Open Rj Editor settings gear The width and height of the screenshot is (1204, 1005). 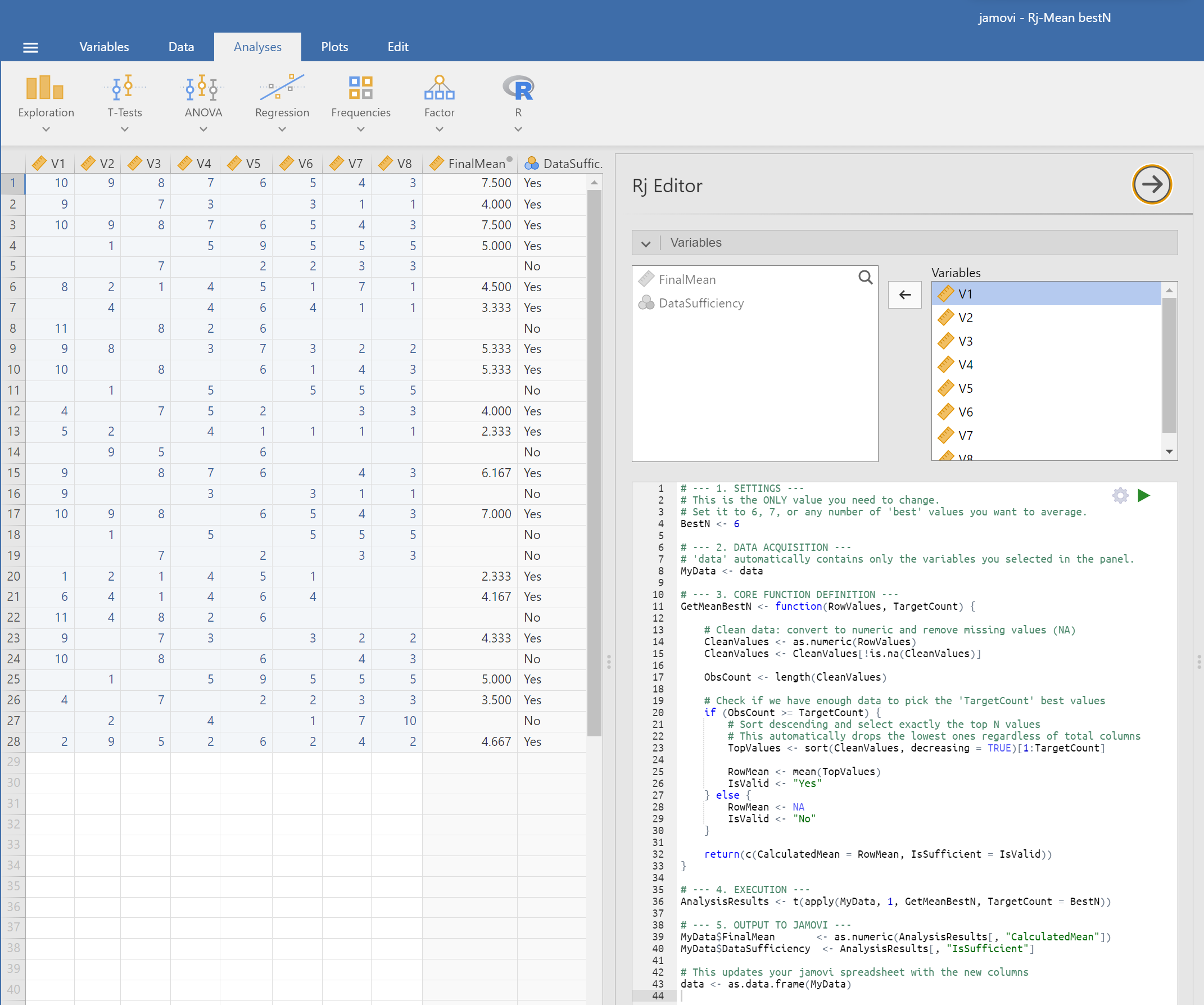(1120, 495)
